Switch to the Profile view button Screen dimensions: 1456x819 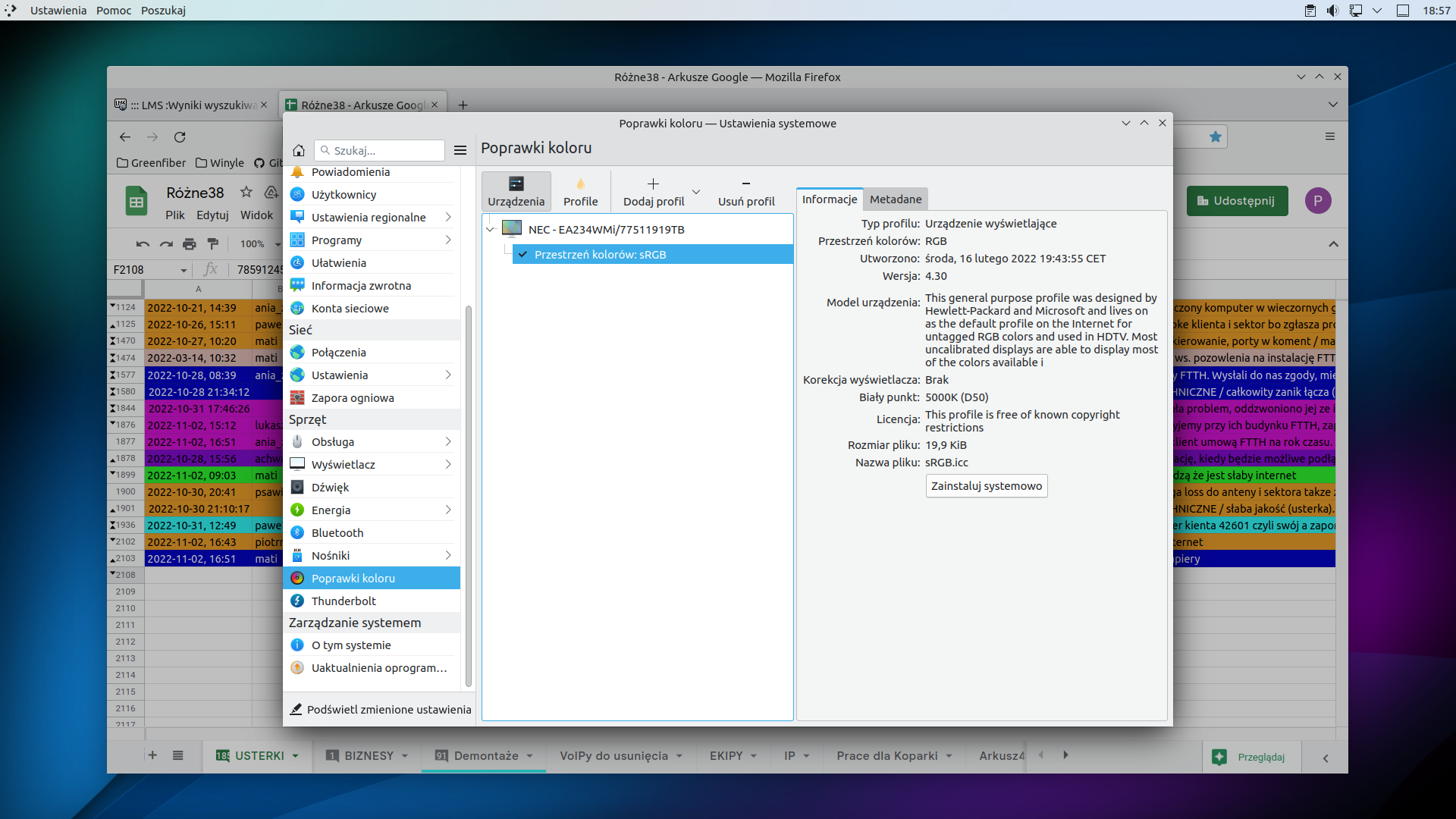(x=580, y=191)
